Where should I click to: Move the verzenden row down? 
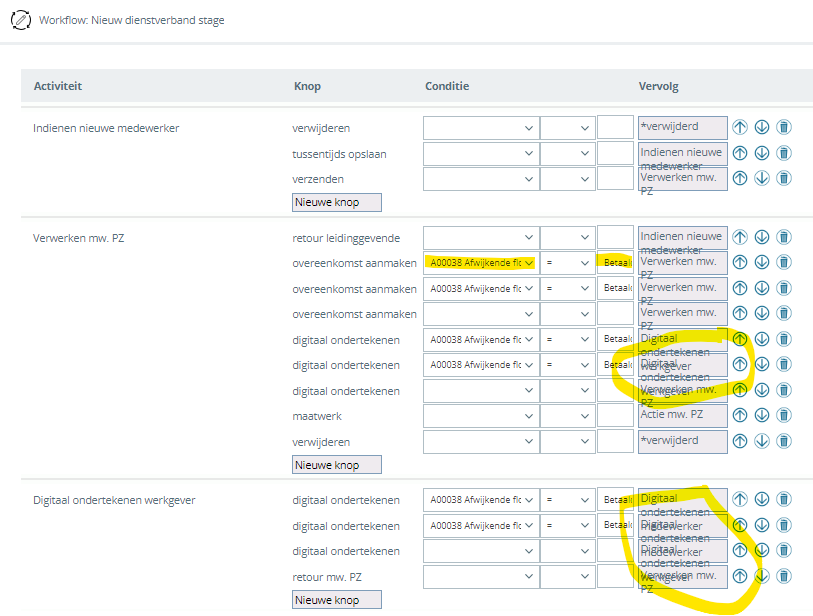pos(762,178)
